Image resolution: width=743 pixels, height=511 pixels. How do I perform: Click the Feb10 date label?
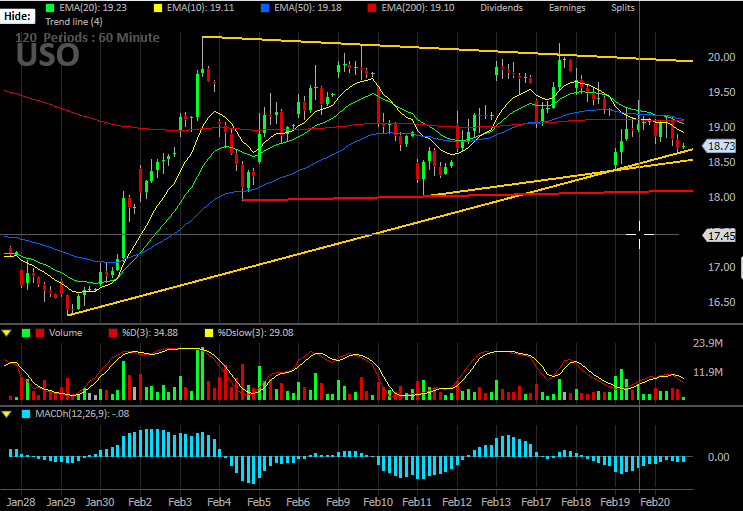click(378, 502)
